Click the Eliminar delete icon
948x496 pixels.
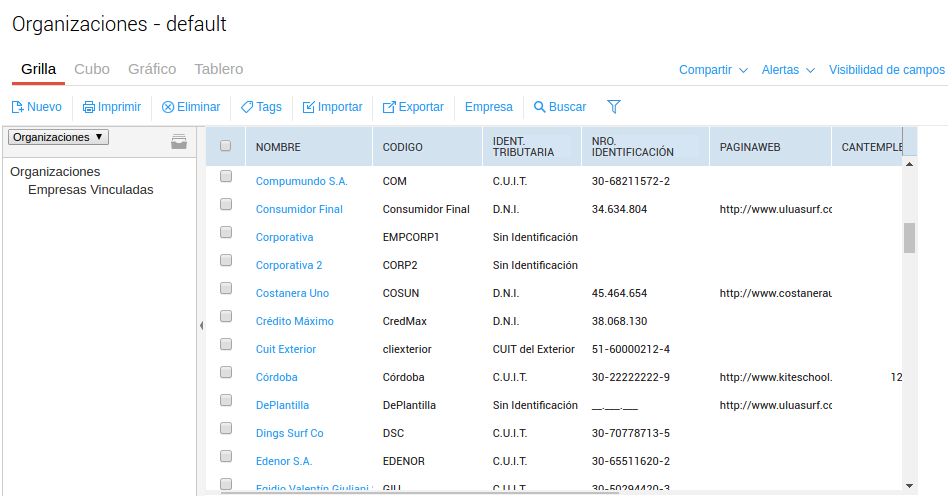coord(168,107)
